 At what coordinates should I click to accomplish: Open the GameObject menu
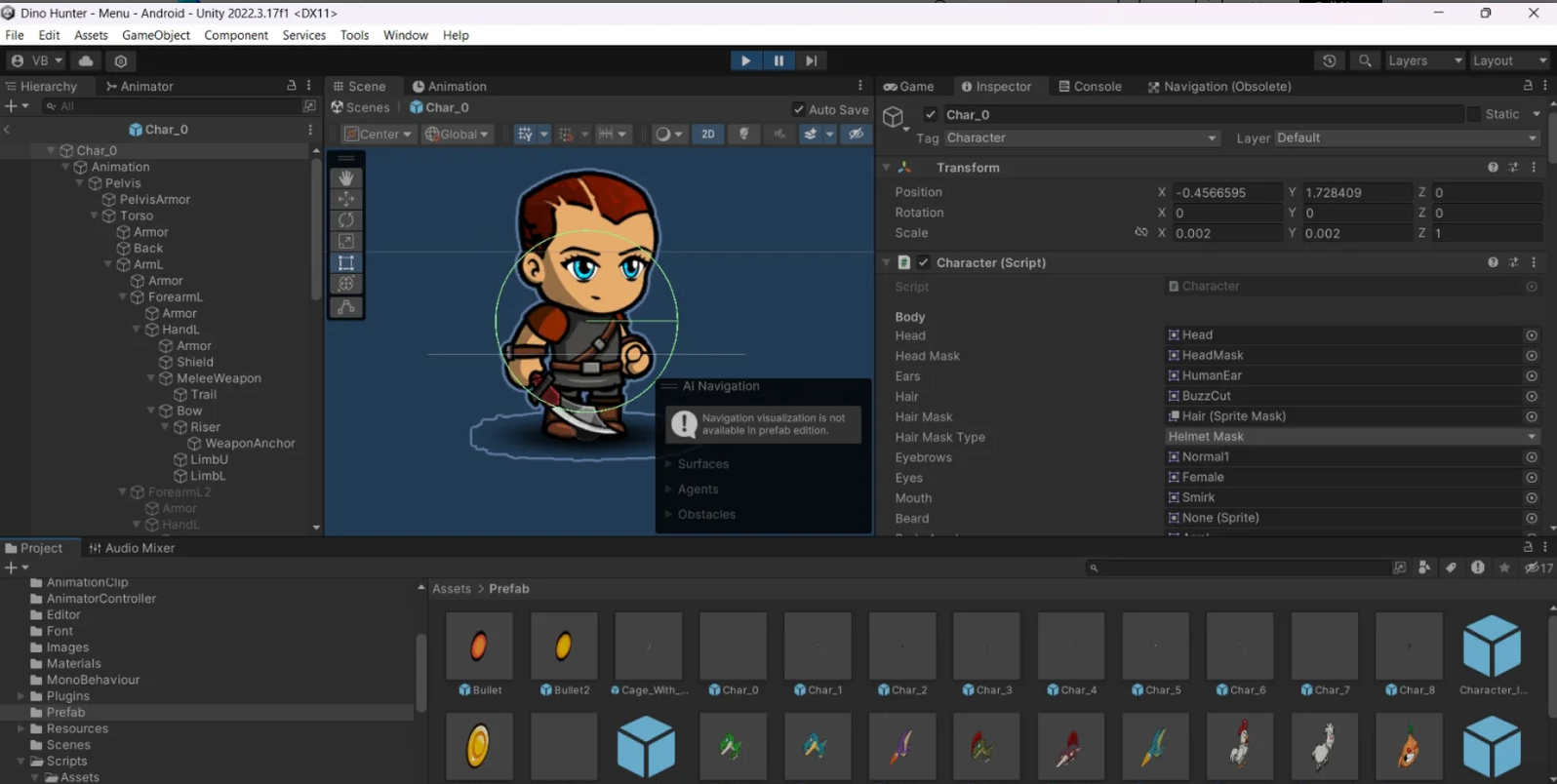(156, 35)
